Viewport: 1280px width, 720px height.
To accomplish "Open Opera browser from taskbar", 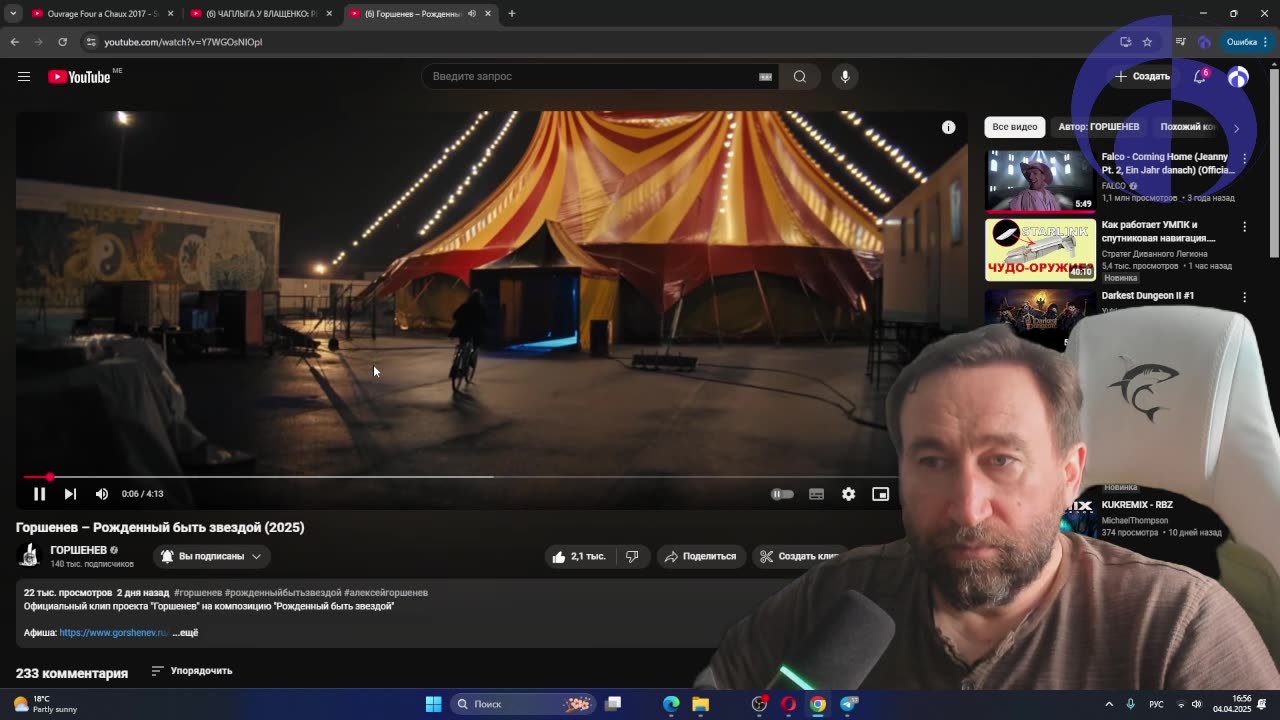I will (x=789, y=704).
